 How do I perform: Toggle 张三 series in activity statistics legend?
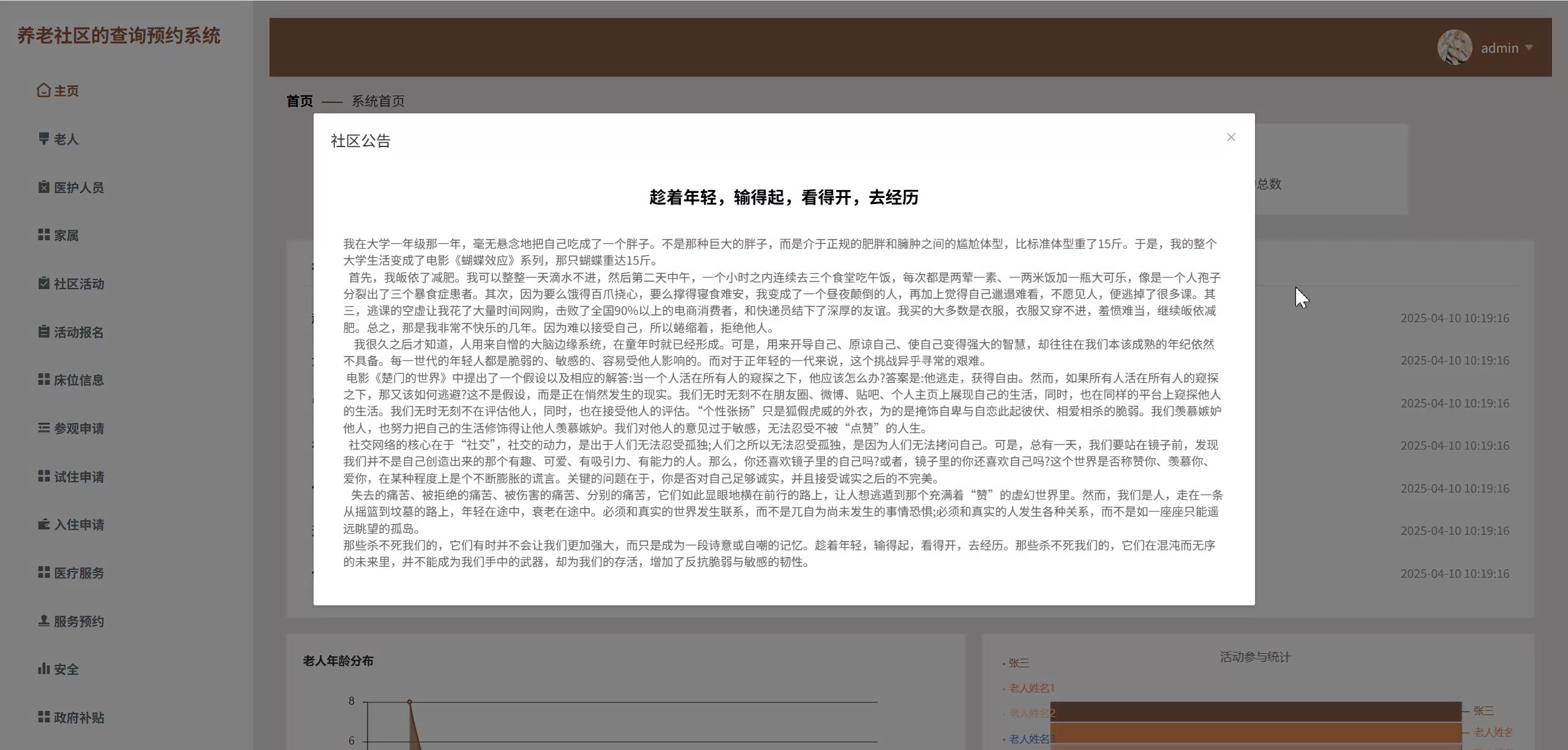pos(1017,664)
